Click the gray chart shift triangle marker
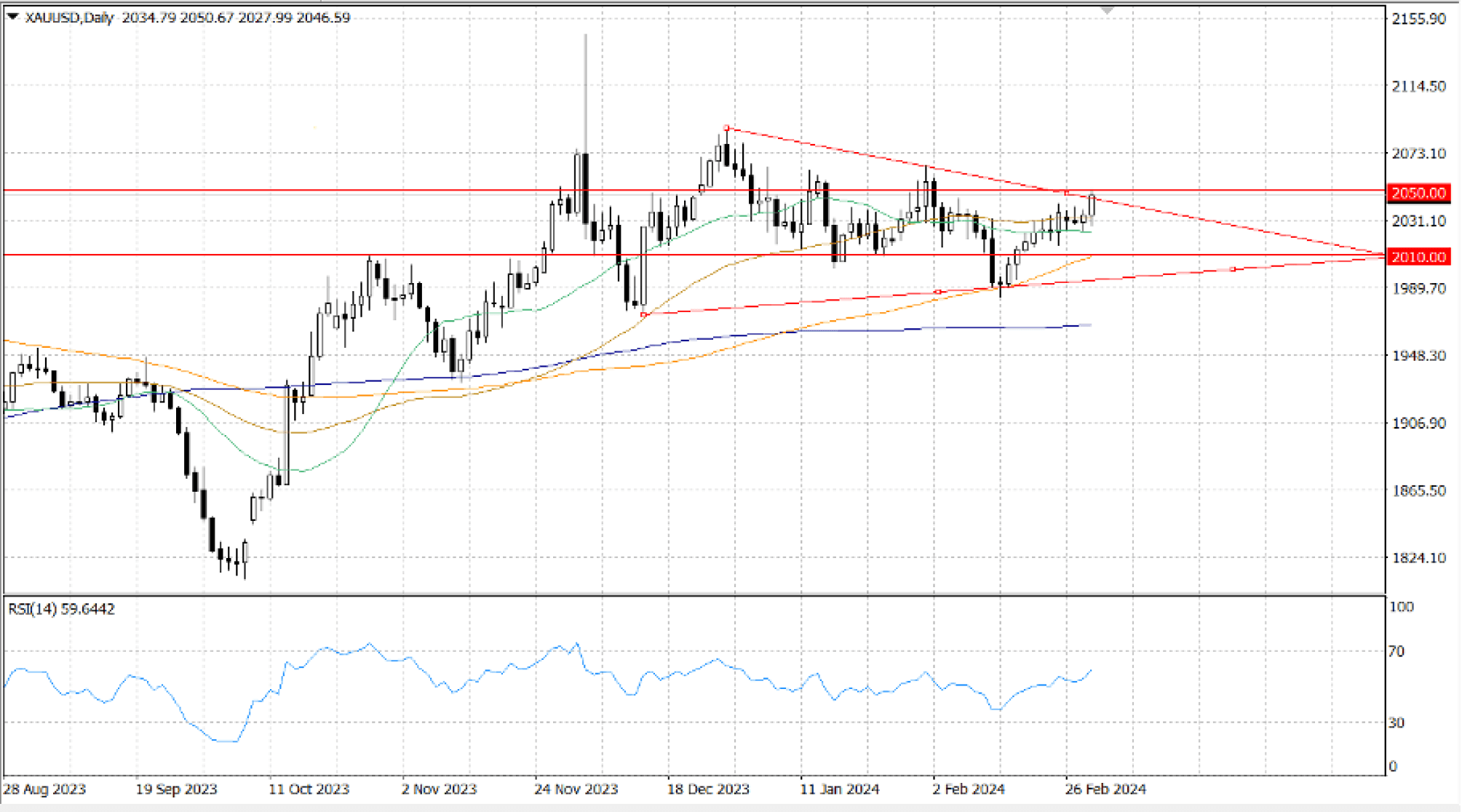 [x=1107, y=11]
